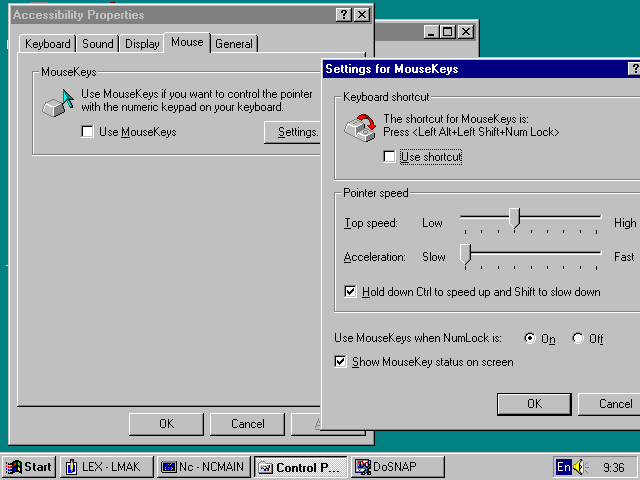Switch to LEX - LMAK taskbar window

pos(103,467)
